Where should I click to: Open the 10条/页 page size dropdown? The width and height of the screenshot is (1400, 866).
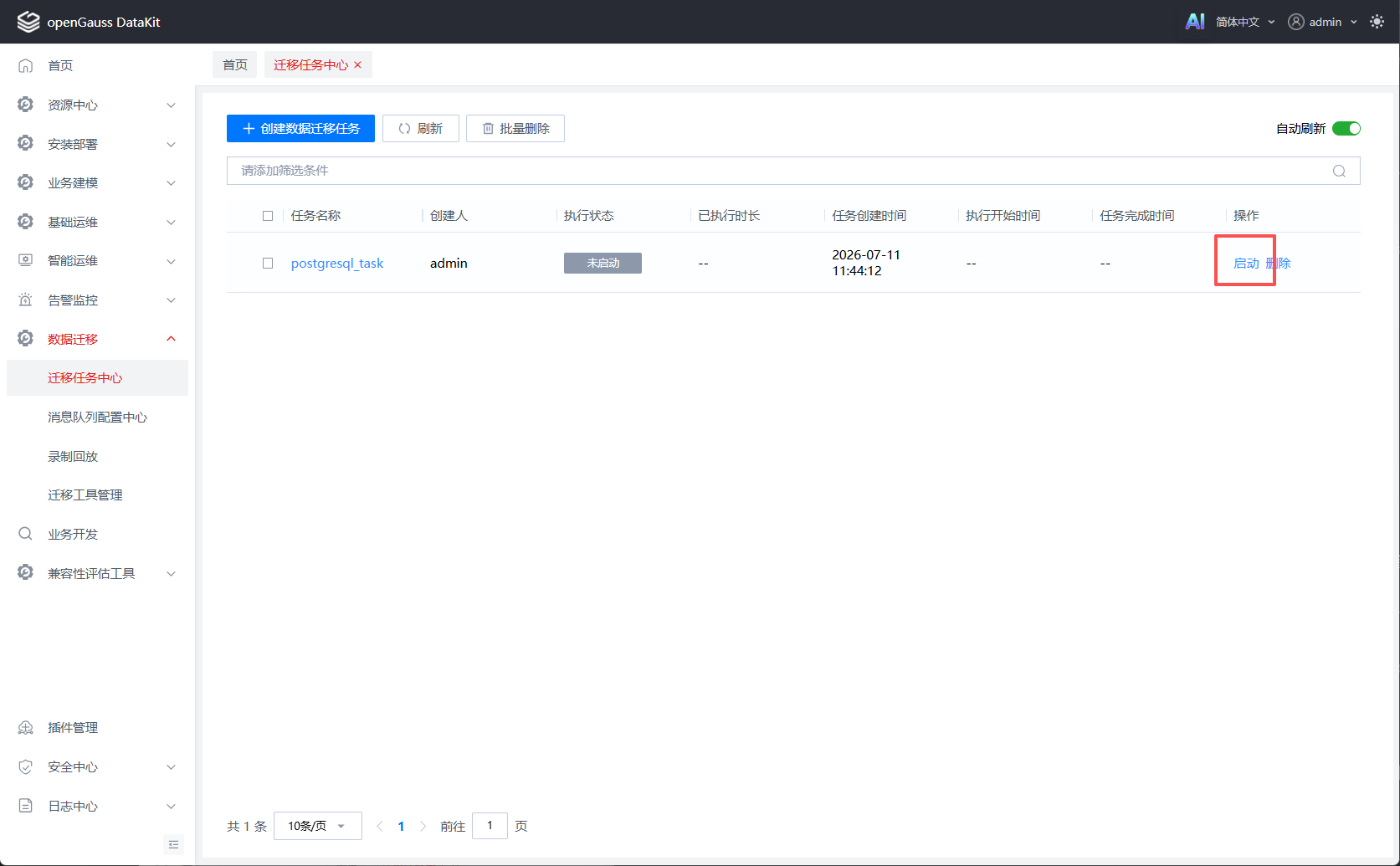(x=318, y=826)
